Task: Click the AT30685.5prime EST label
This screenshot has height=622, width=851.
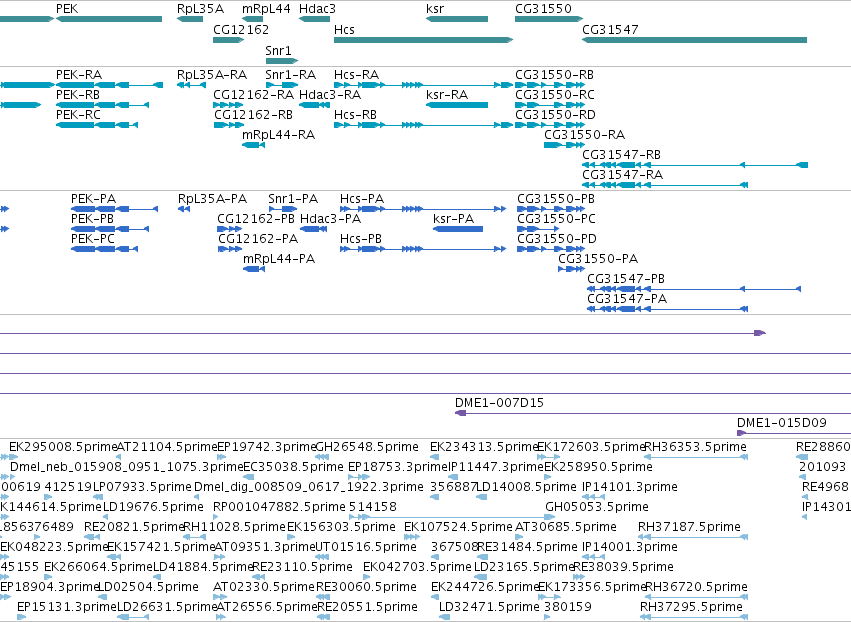Action: coord(566,526)
